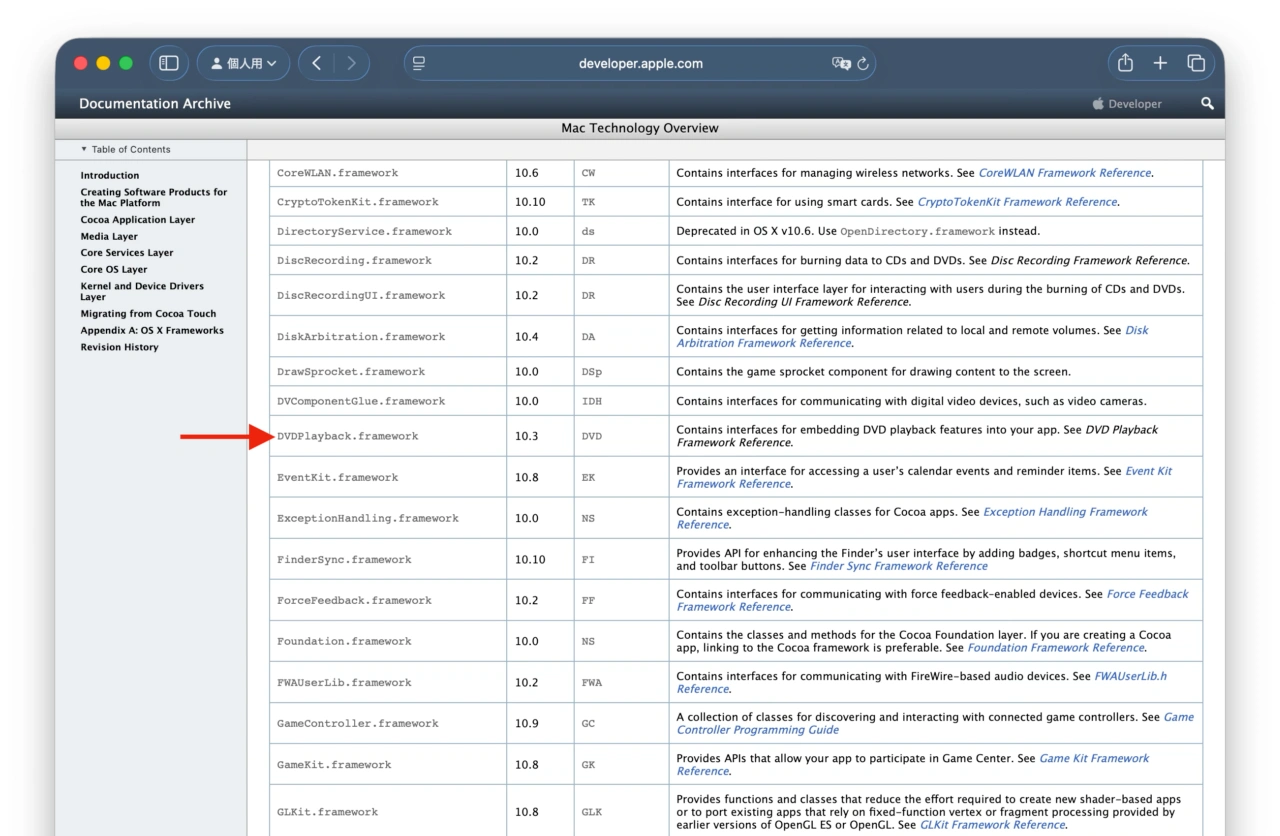Click version 10.3 in DVDPlayback row
The width and height of the screenshot is (1280, 836).
coord(527,436)
